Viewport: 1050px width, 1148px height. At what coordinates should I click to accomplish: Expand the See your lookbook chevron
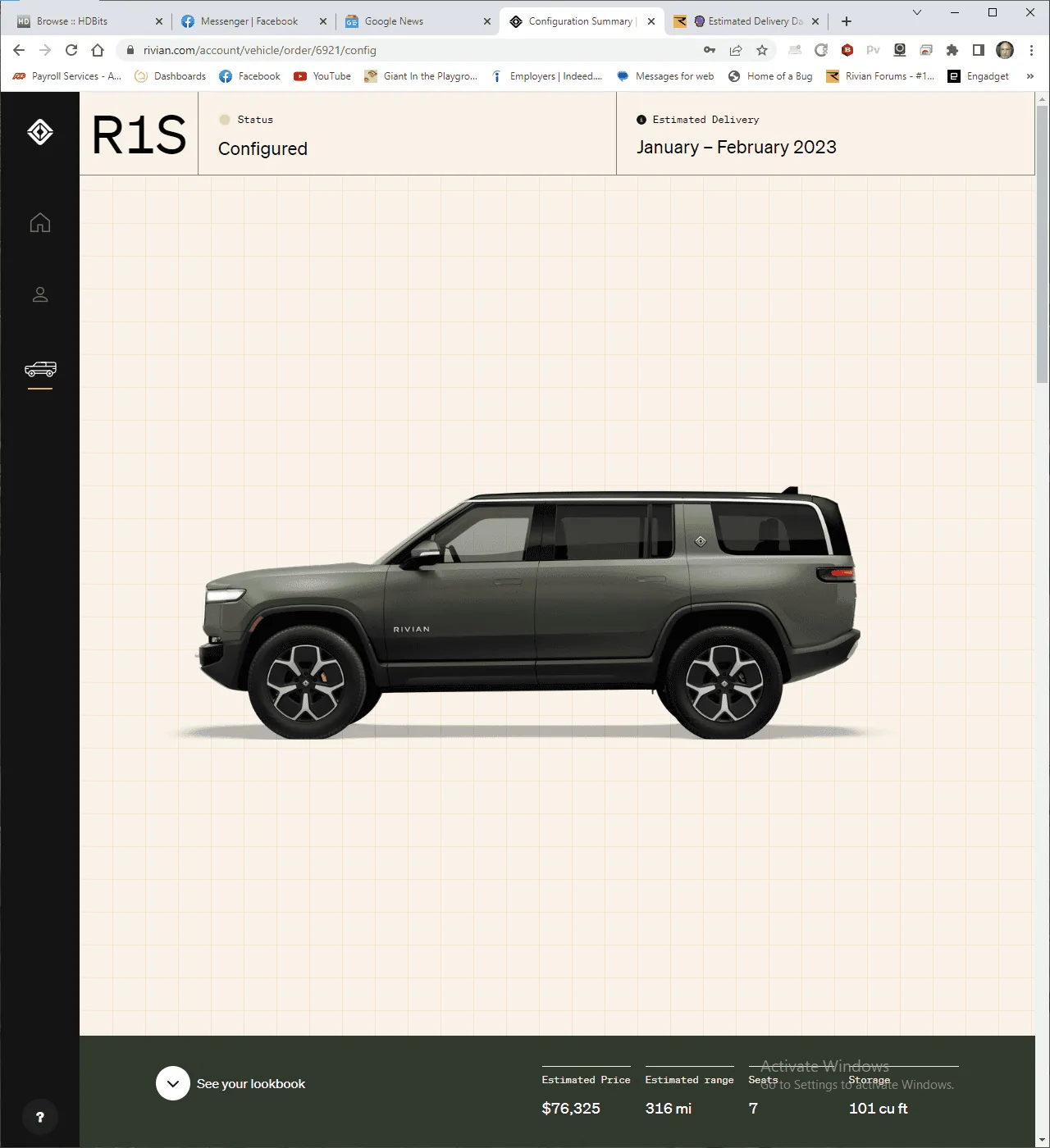coord(173,1083)
